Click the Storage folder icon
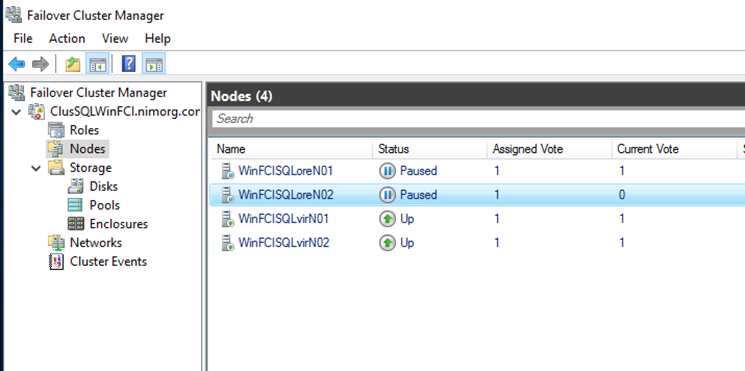 [57, 168]
